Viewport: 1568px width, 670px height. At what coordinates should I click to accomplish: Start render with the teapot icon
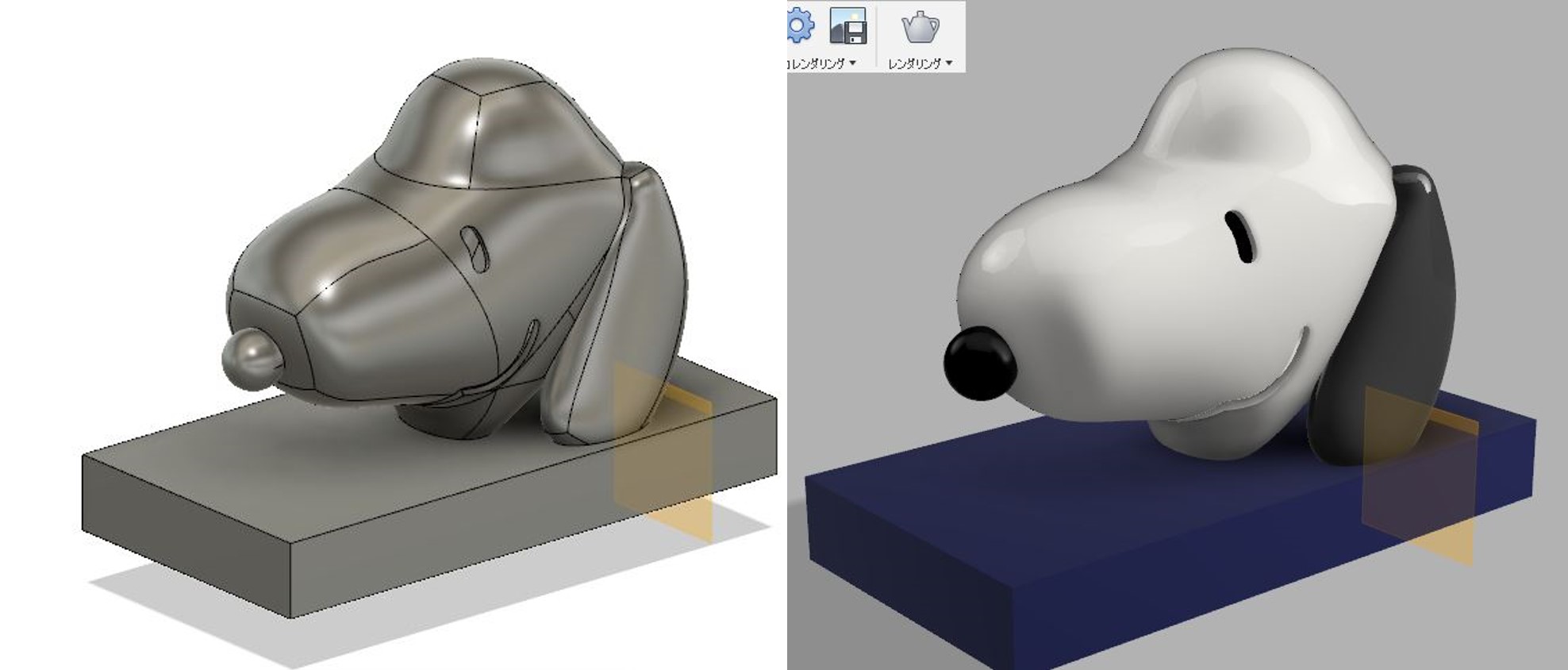[920, 26]
